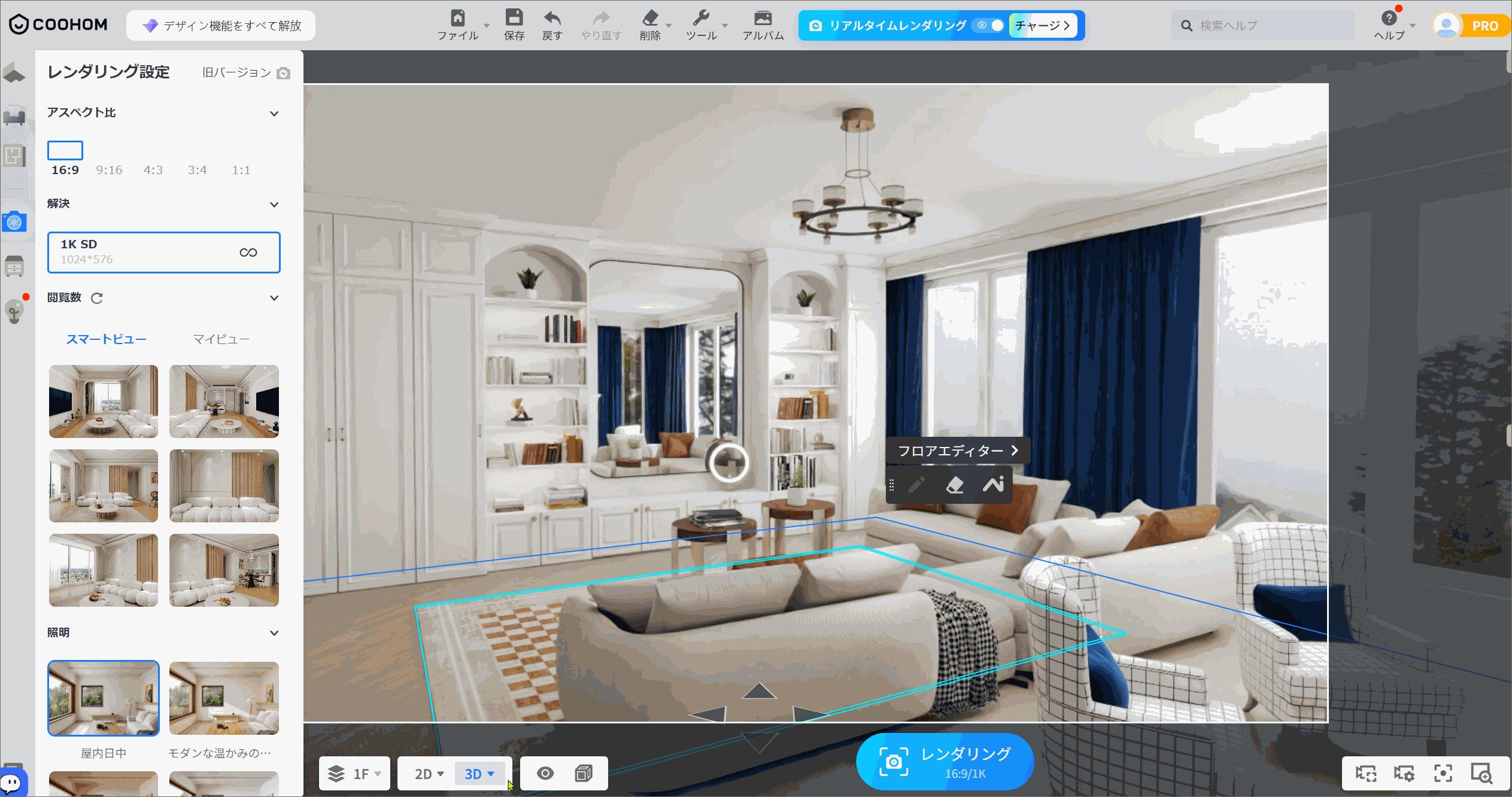Open the chat support bubble icon
1512x797 pixels.
click(x=13, y=783)
